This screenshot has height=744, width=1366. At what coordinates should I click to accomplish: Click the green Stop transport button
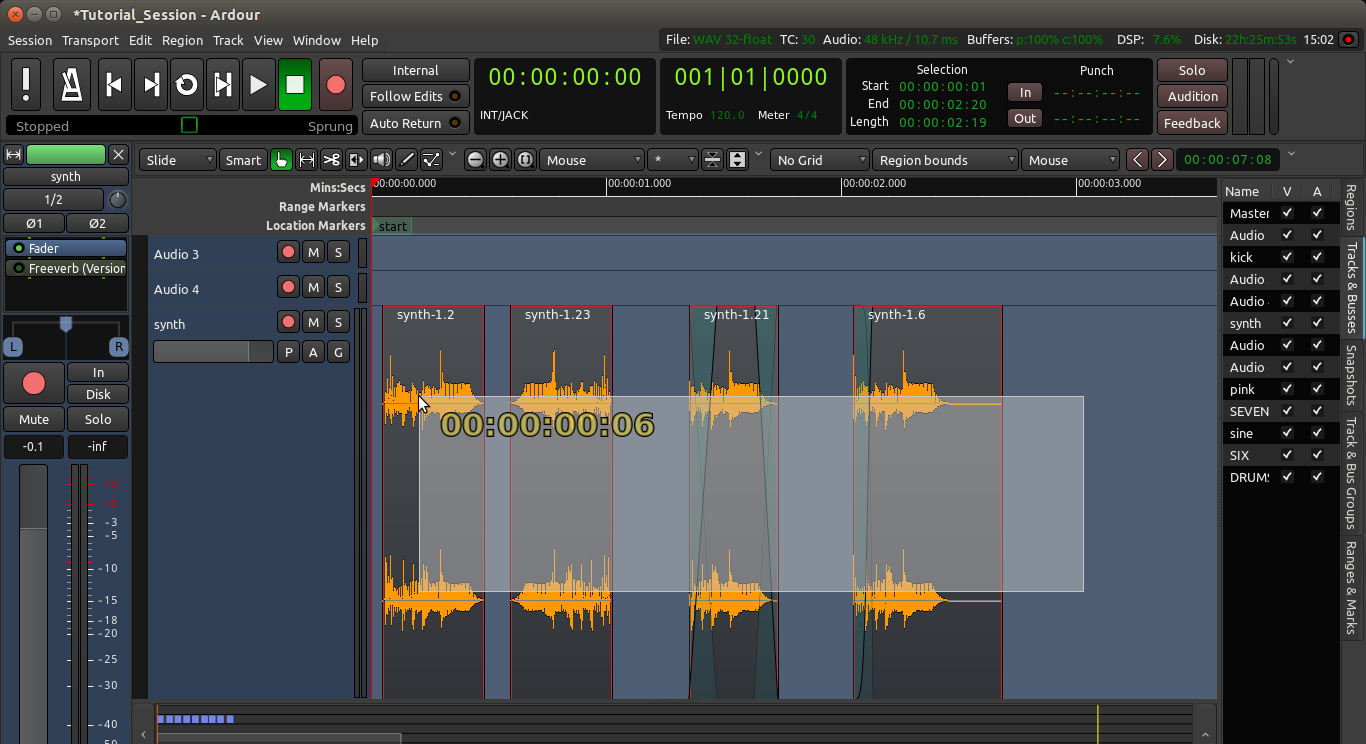(295, 85)
